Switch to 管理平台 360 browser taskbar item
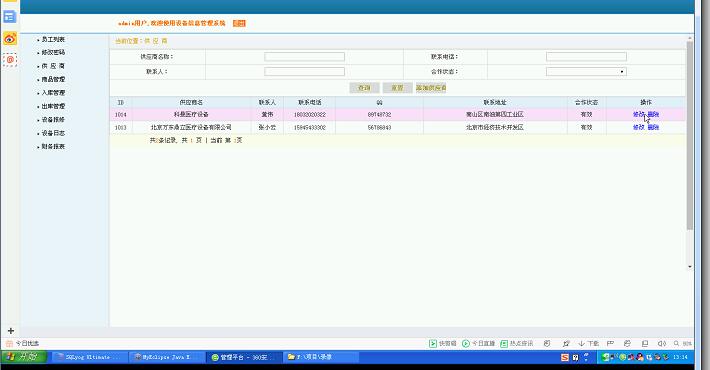The height and width of the screenshot is (370, 710). point(244,357)
